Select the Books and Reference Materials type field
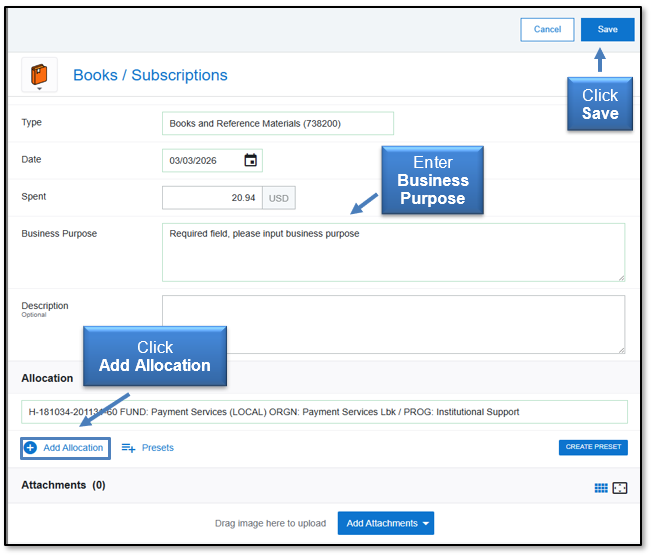Image resolution: width=660 pixels, height=556 pixels. (277, 124)
